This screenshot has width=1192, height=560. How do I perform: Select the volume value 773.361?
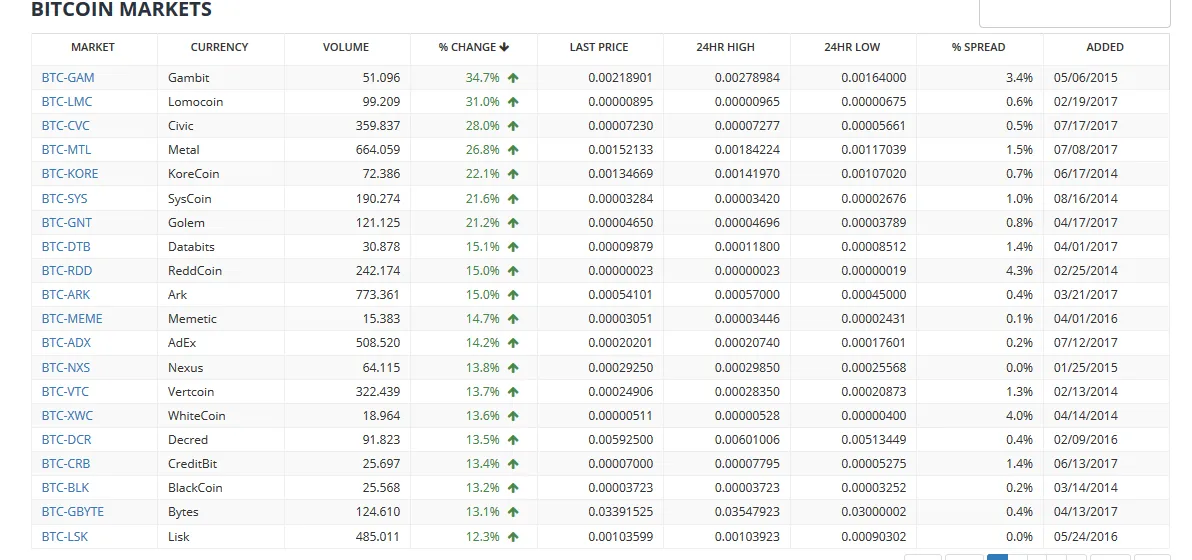coord(378,295)
